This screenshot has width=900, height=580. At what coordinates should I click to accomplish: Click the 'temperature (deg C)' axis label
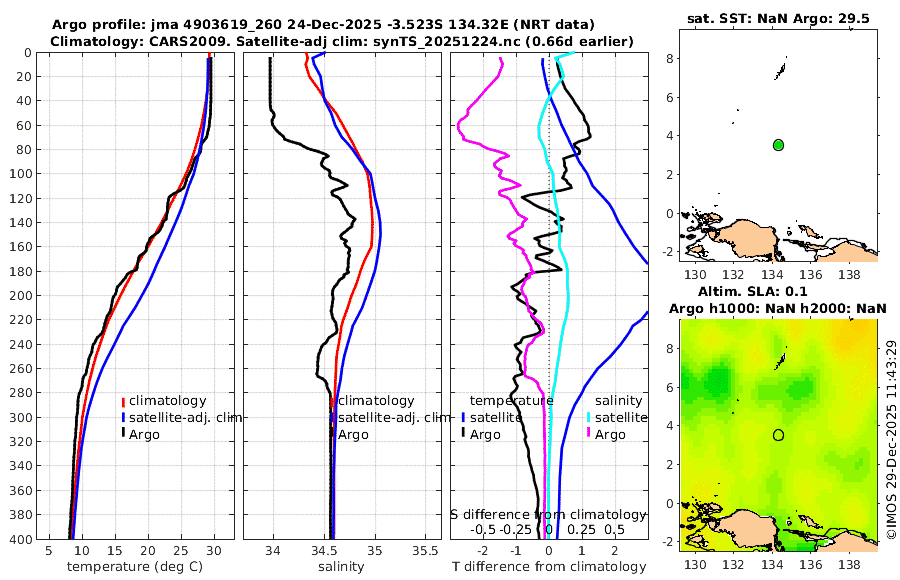pyautogui.click(x=135, y=567)
